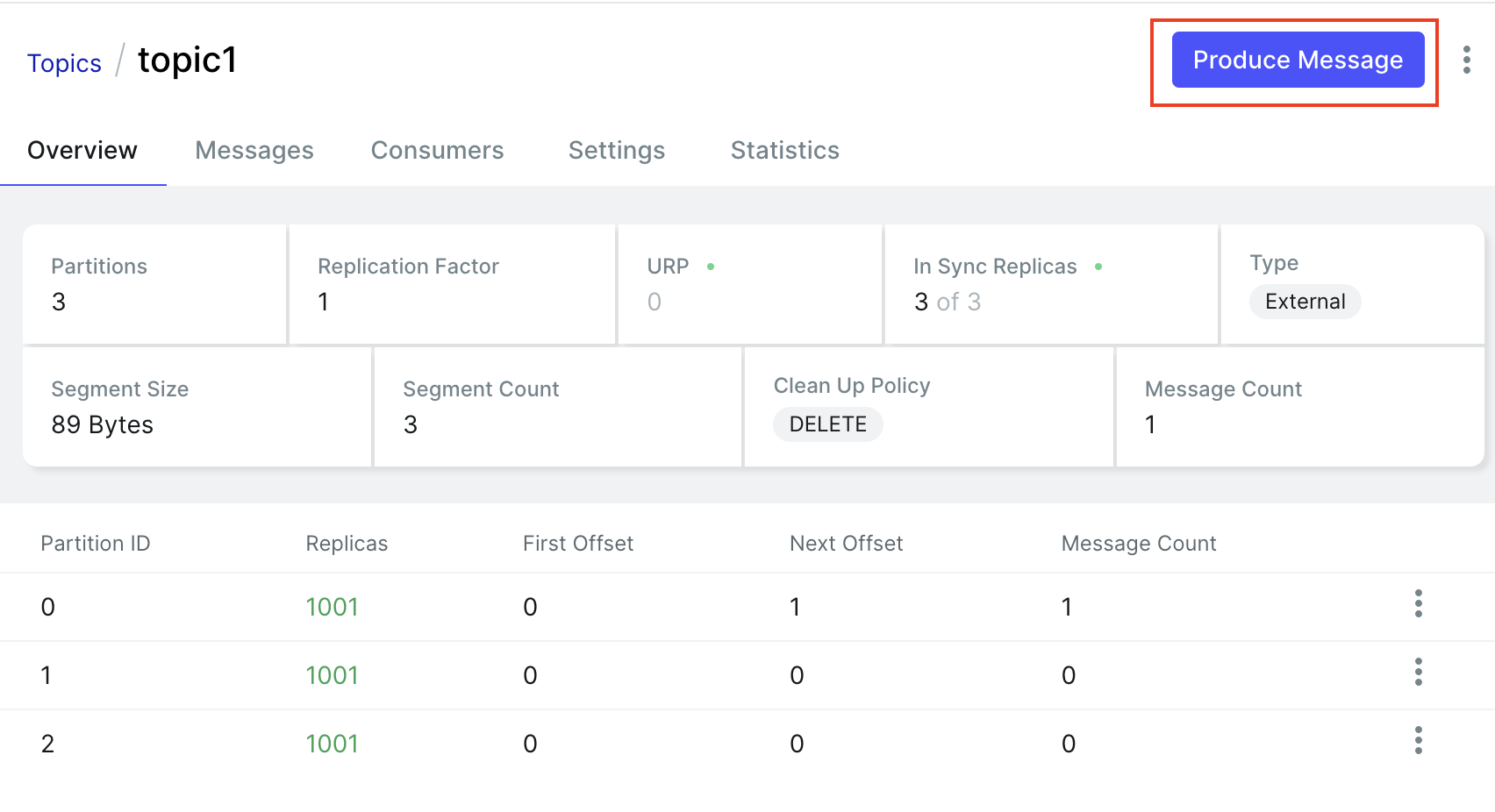View the Statistics tab
The image size is (1495, 812).
tap(784, 150)
